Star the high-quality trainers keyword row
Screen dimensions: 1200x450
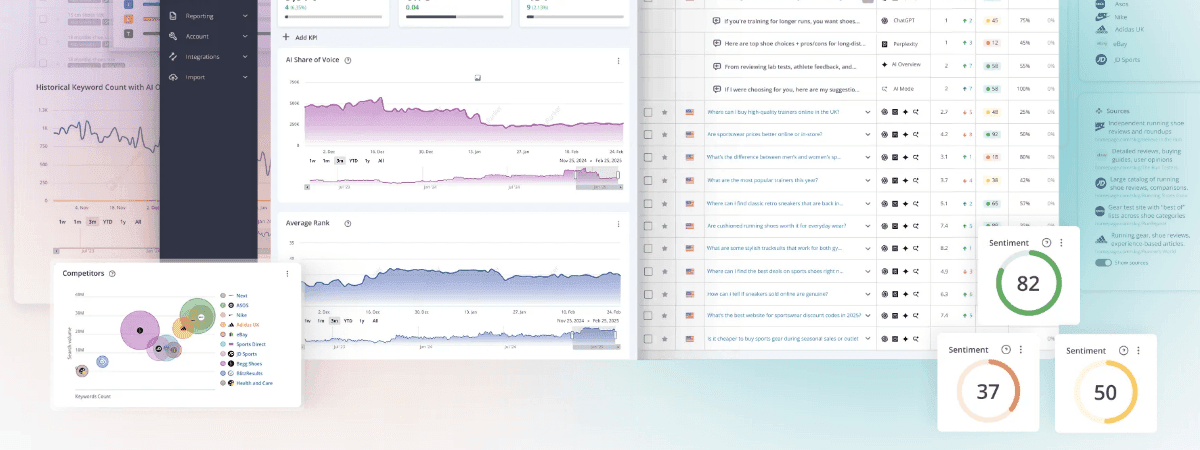pyautogui.click(x=665, y=113)
